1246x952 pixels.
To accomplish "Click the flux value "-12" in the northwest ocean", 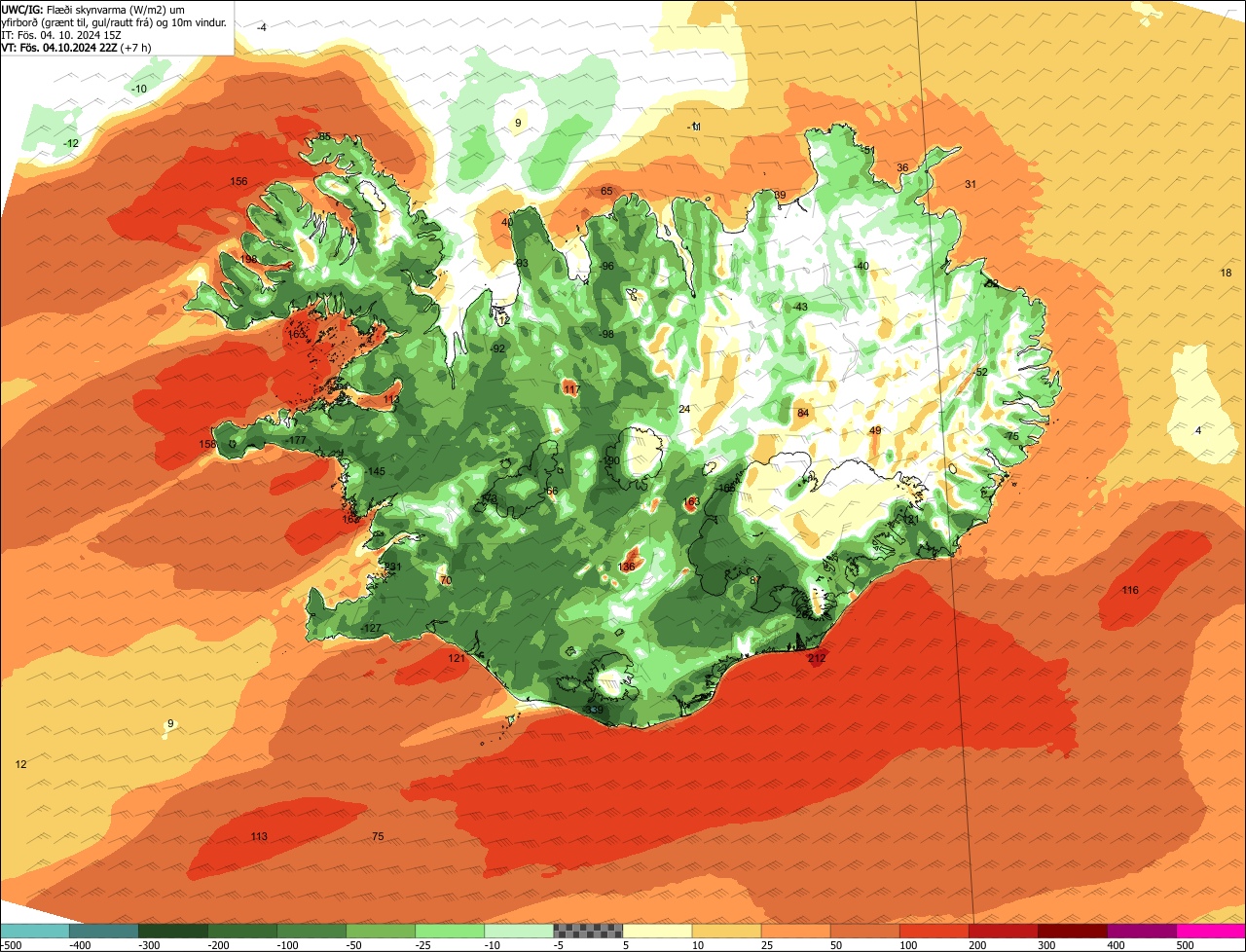I will point(70,144).
